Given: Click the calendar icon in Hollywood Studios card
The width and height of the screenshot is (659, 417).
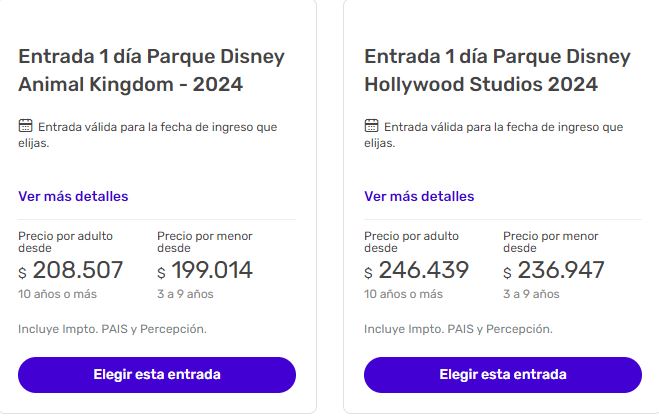Looking at the screenshot, I should click(372, 127).
